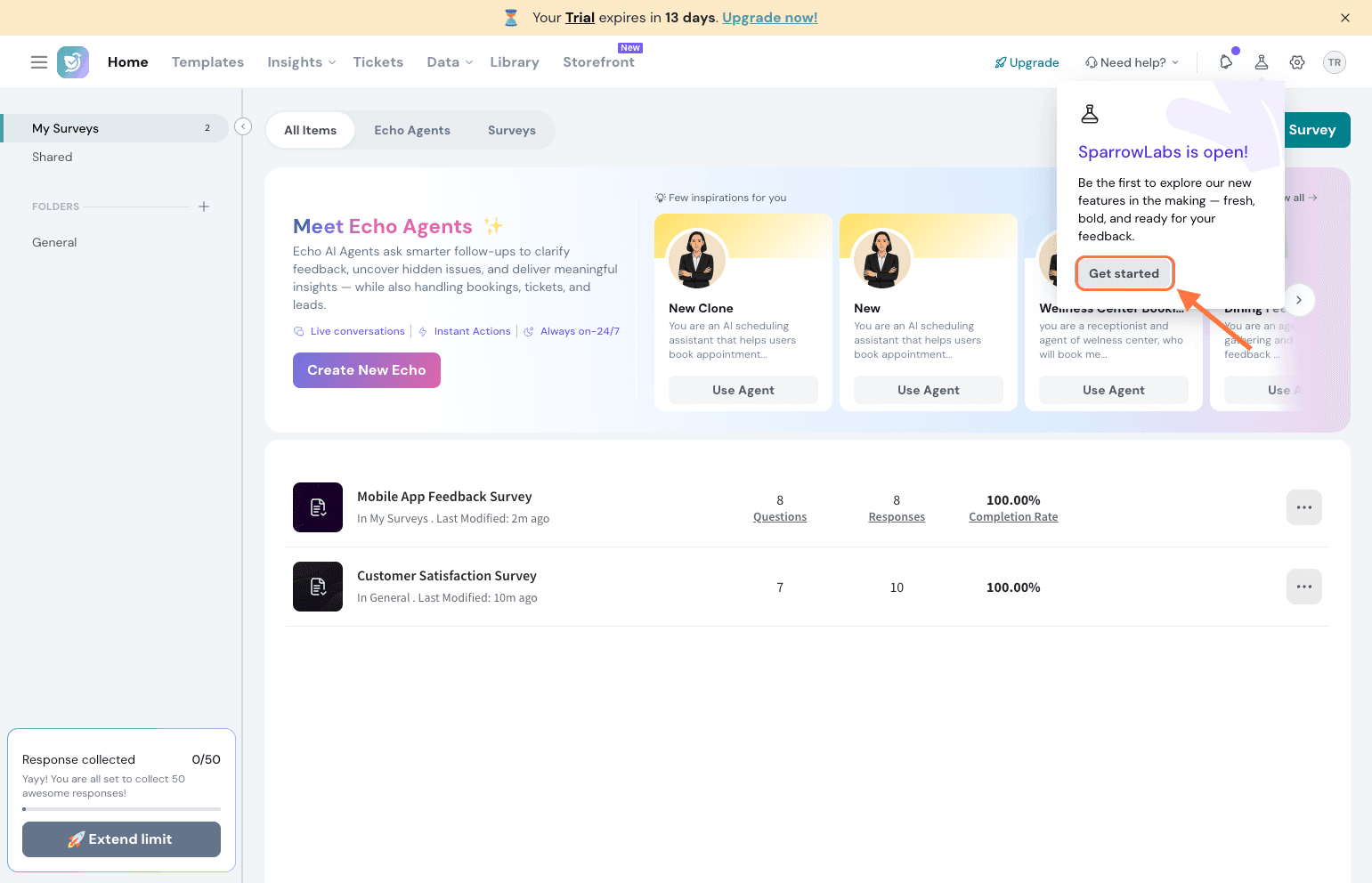This screenshot has width=1372, height=883.
Task: Add a new folder with plus icon
Action: 204,207
